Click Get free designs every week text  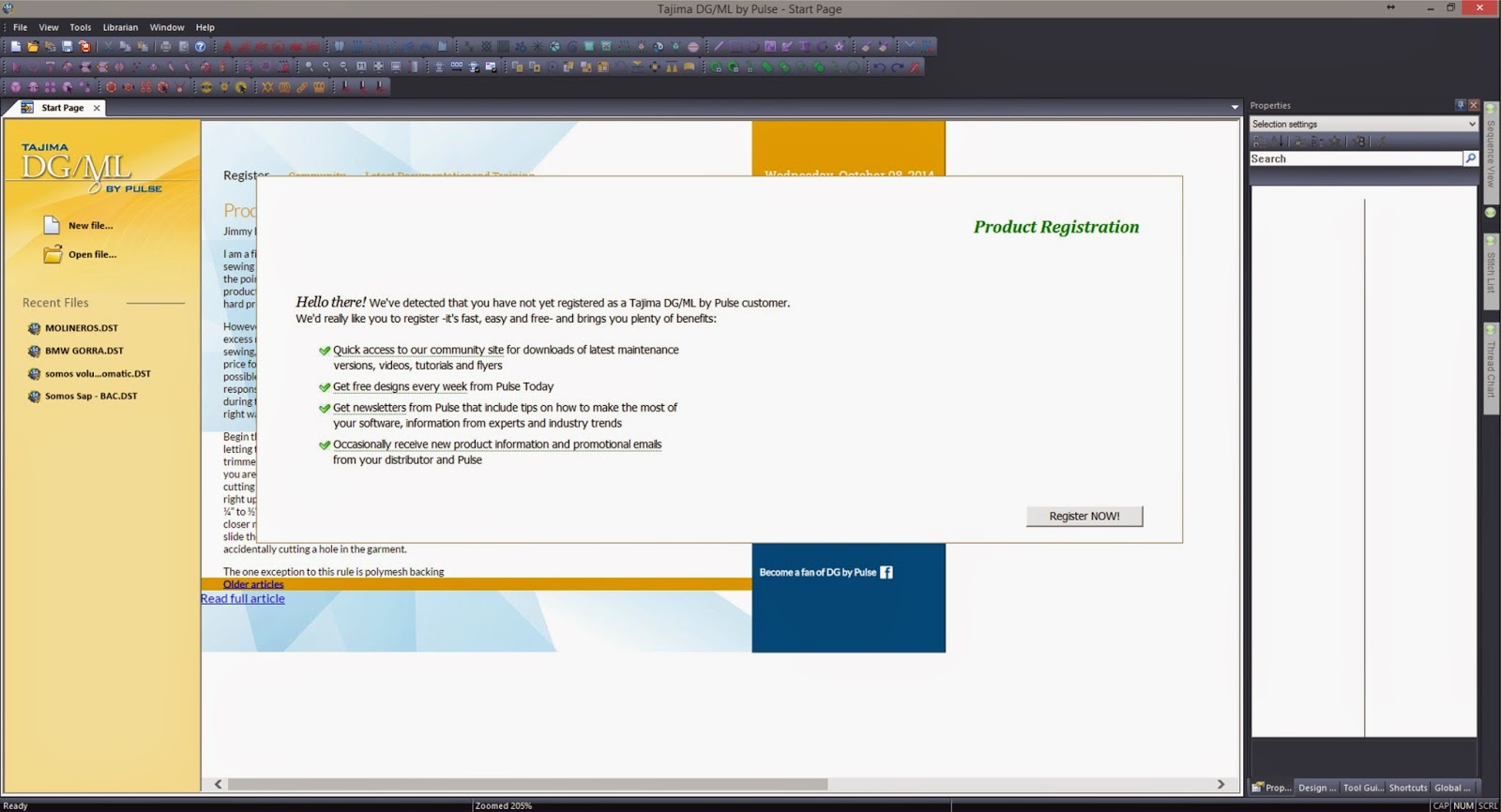[x=400, y=386]
